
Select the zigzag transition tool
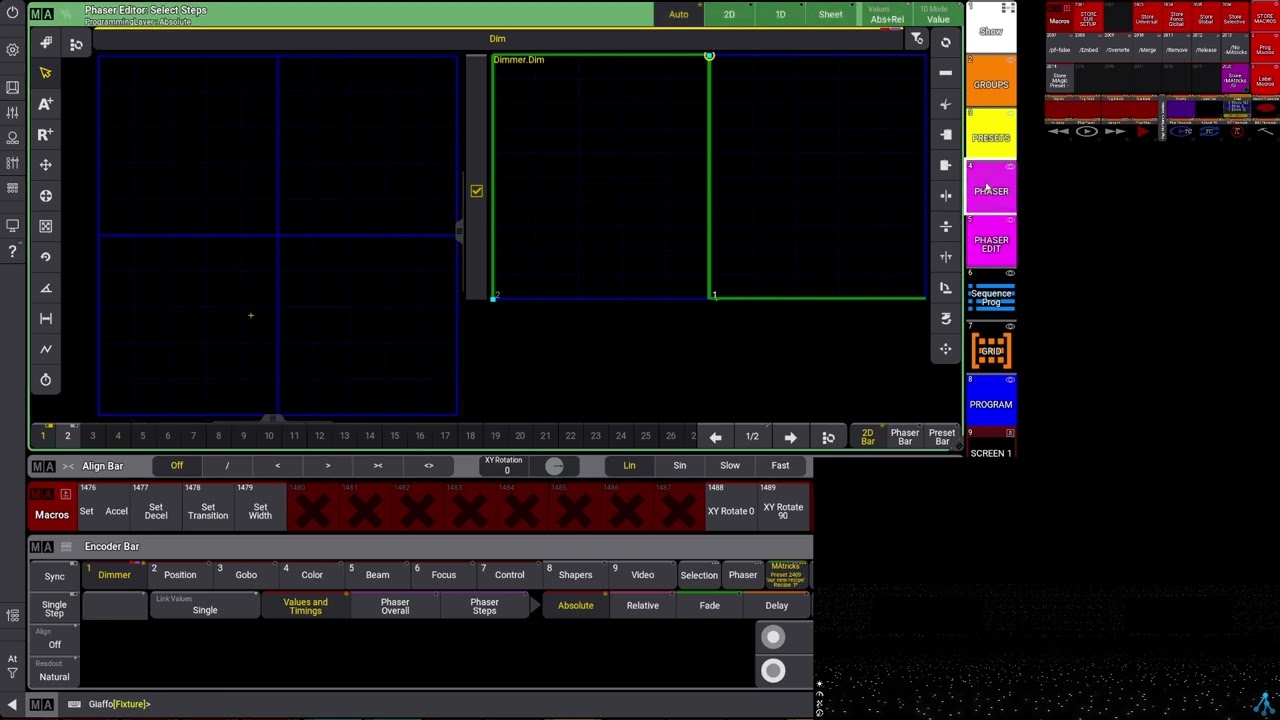(x=45, y=349)
